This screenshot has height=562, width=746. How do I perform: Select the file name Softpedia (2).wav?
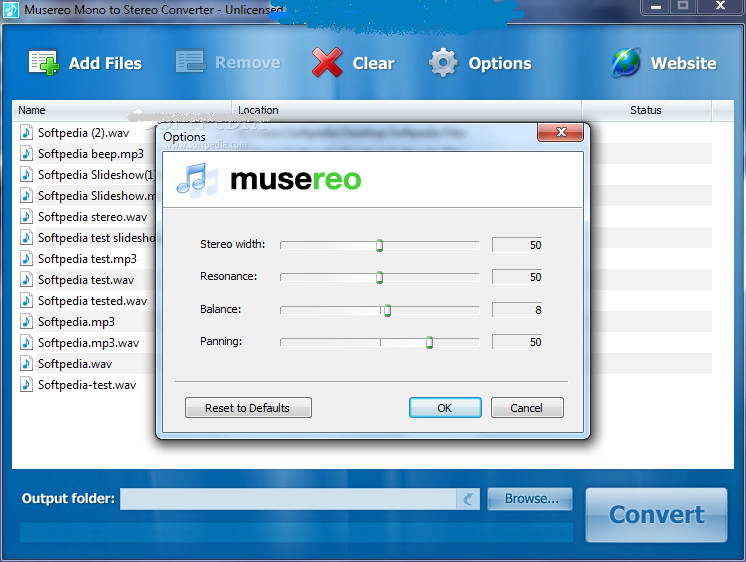point(83,133)
